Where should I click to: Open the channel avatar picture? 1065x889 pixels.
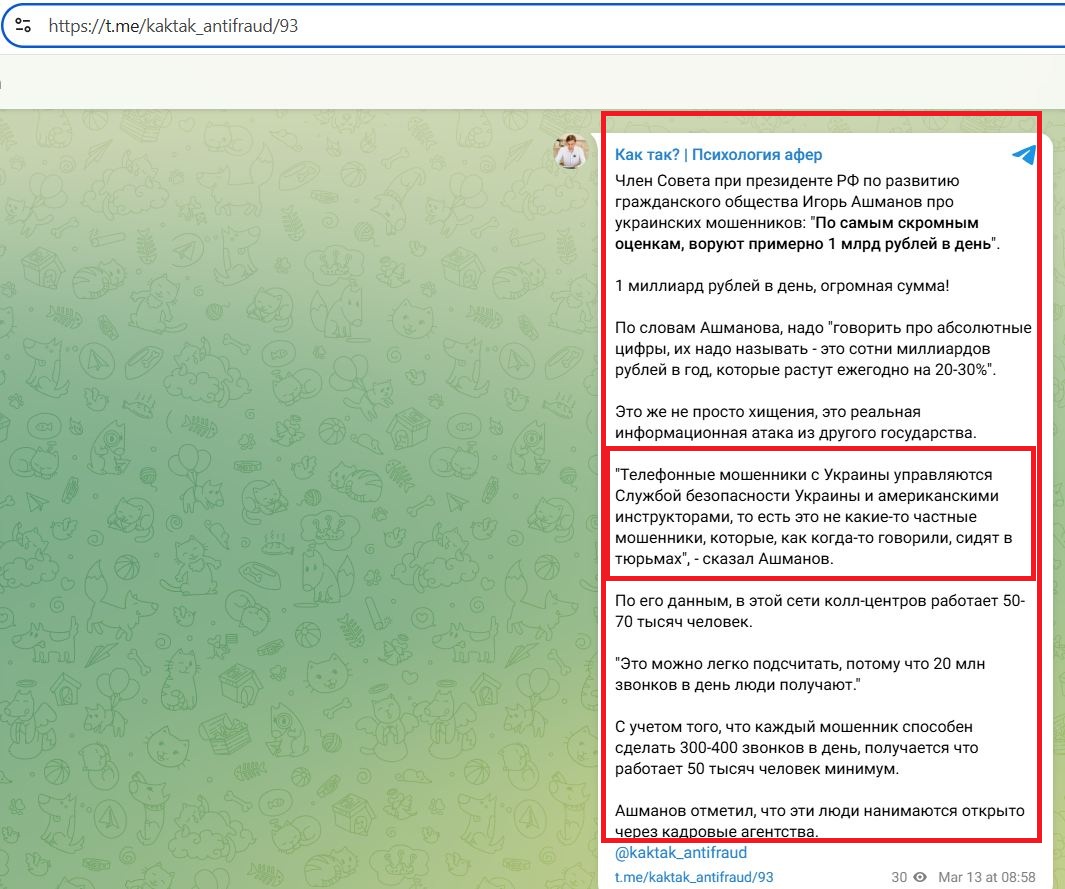tap(571, 152)
